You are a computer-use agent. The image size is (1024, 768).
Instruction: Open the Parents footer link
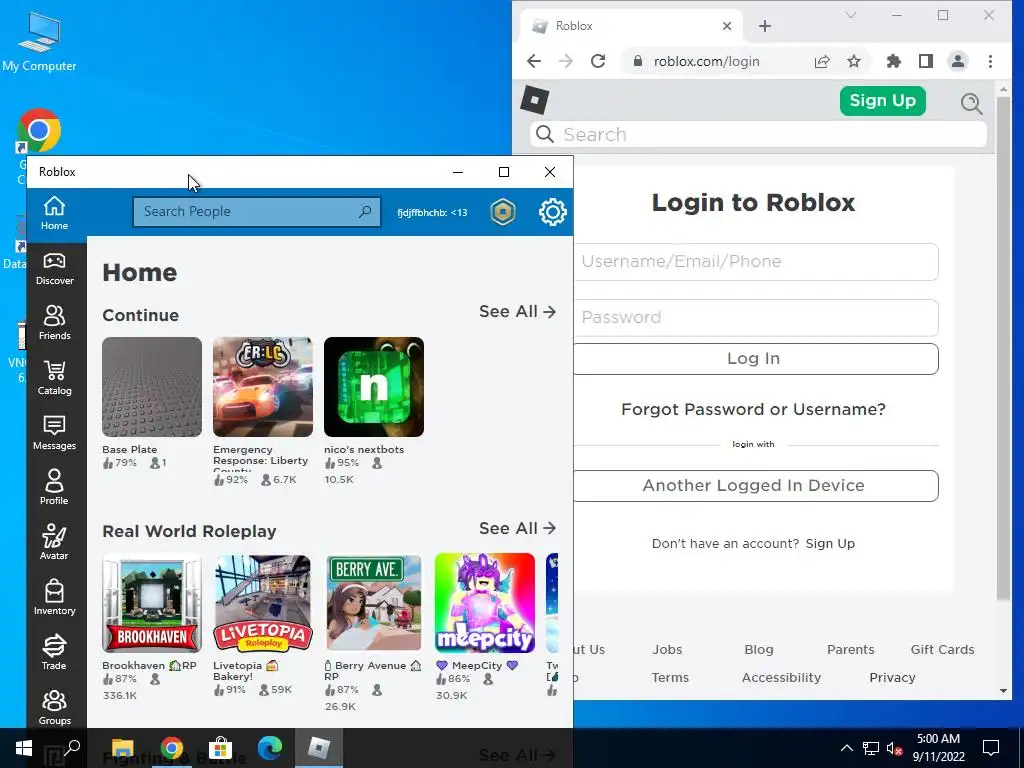coord(850,650)
